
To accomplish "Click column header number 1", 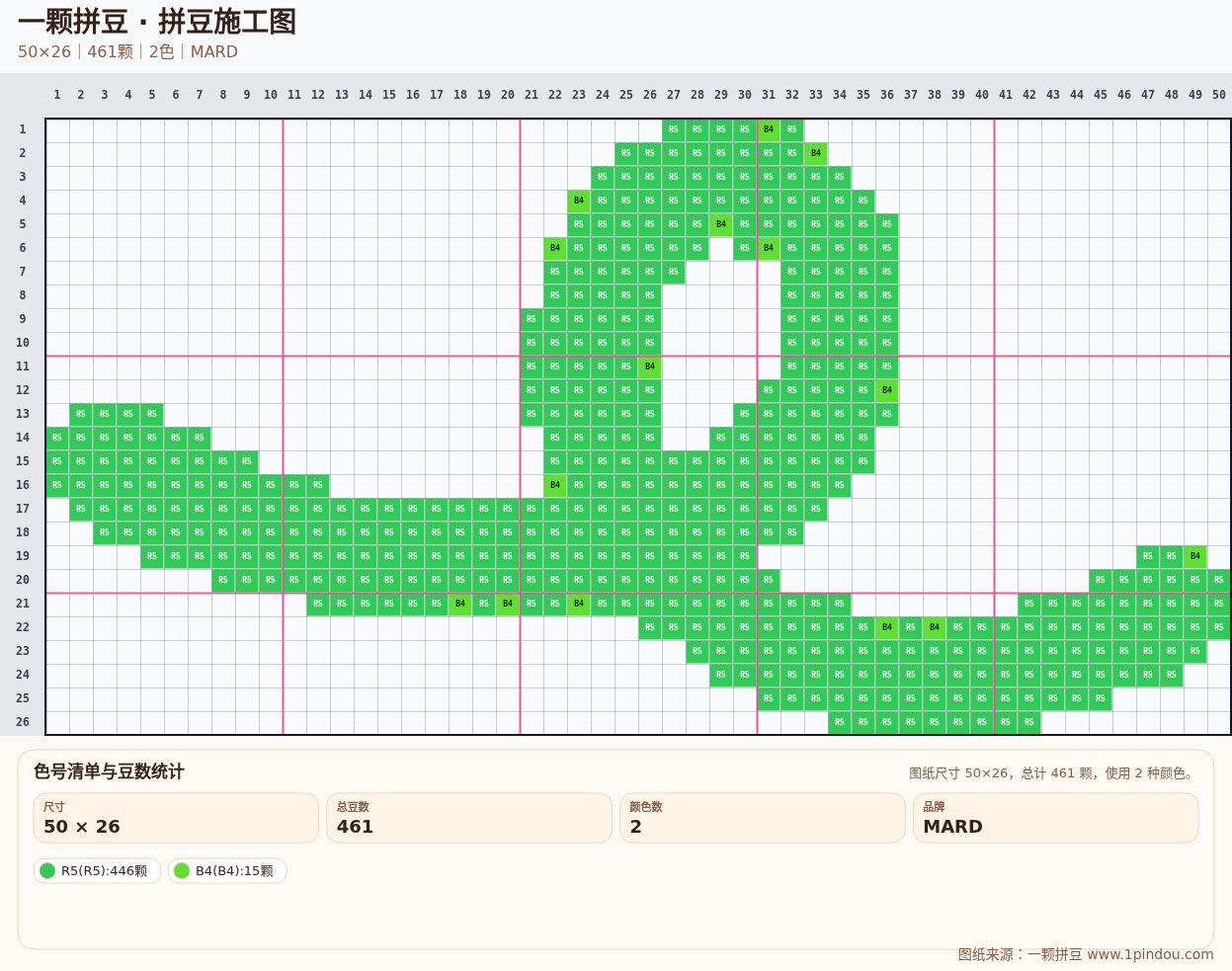I will pos(57,95).
